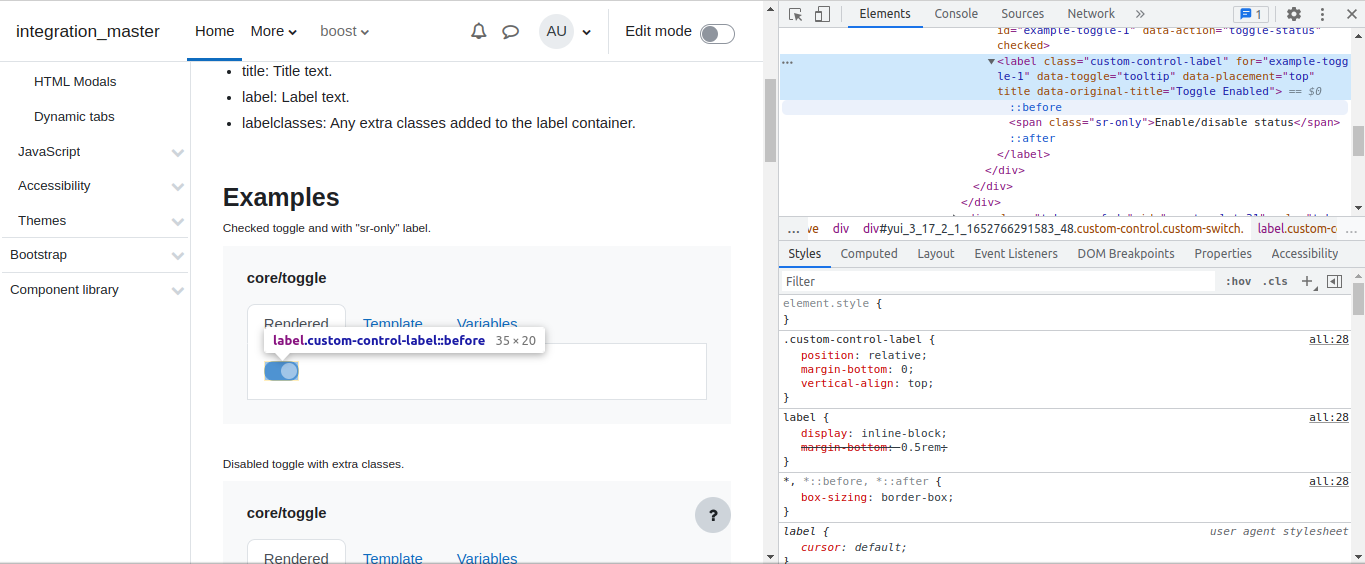Screen dimensions: 1365x564
Task: Toggle the device toolbar icon
Action: (x=822, y=14)
